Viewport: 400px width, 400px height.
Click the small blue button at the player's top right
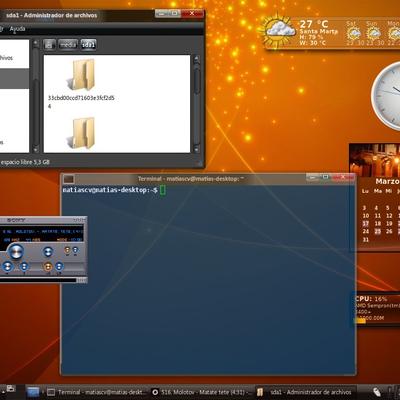(x=75, y=250)
